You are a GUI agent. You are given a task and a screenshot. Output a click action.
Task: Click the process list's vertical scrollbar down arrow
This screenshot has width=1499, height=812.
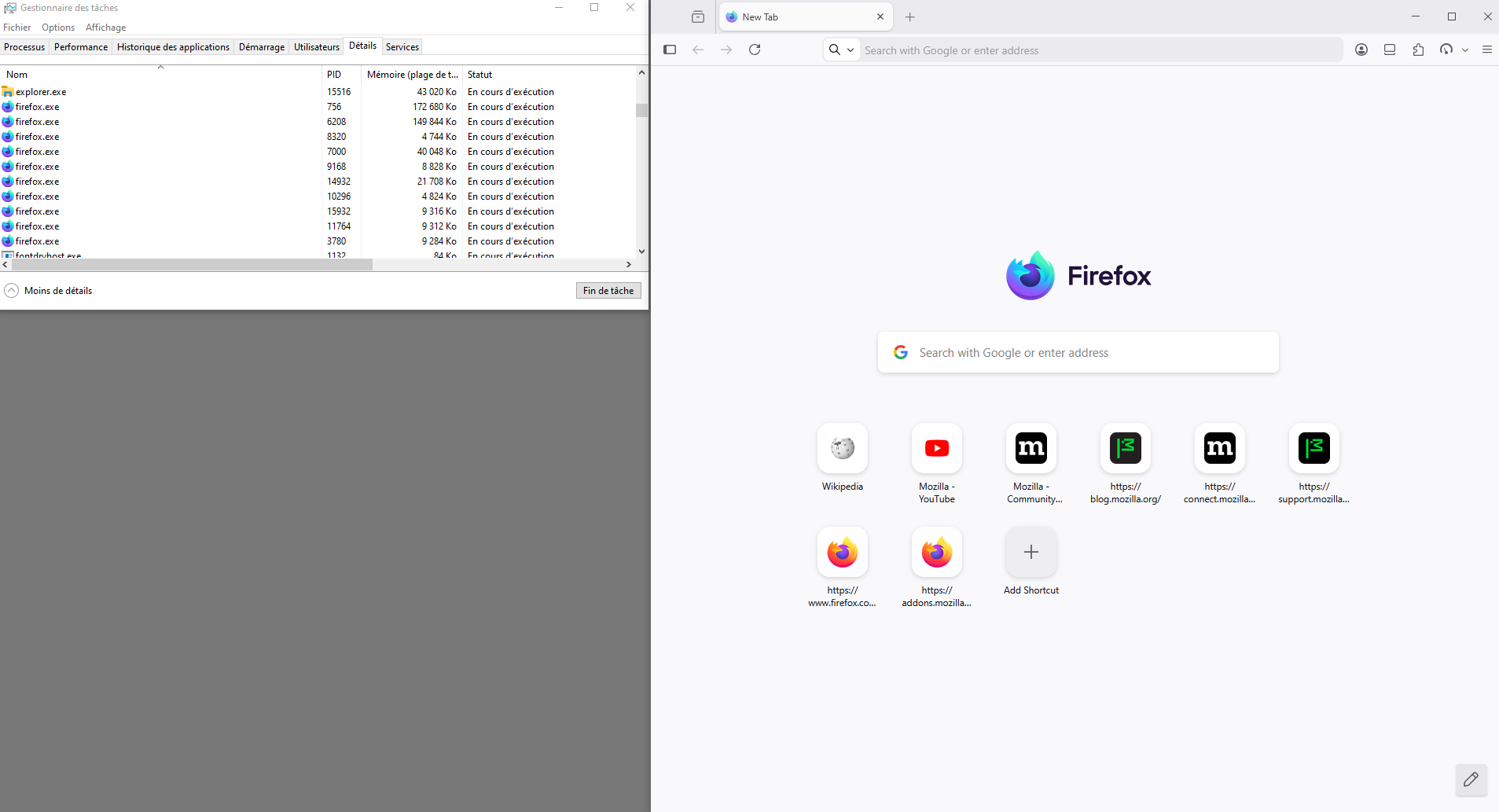point(641,252)
